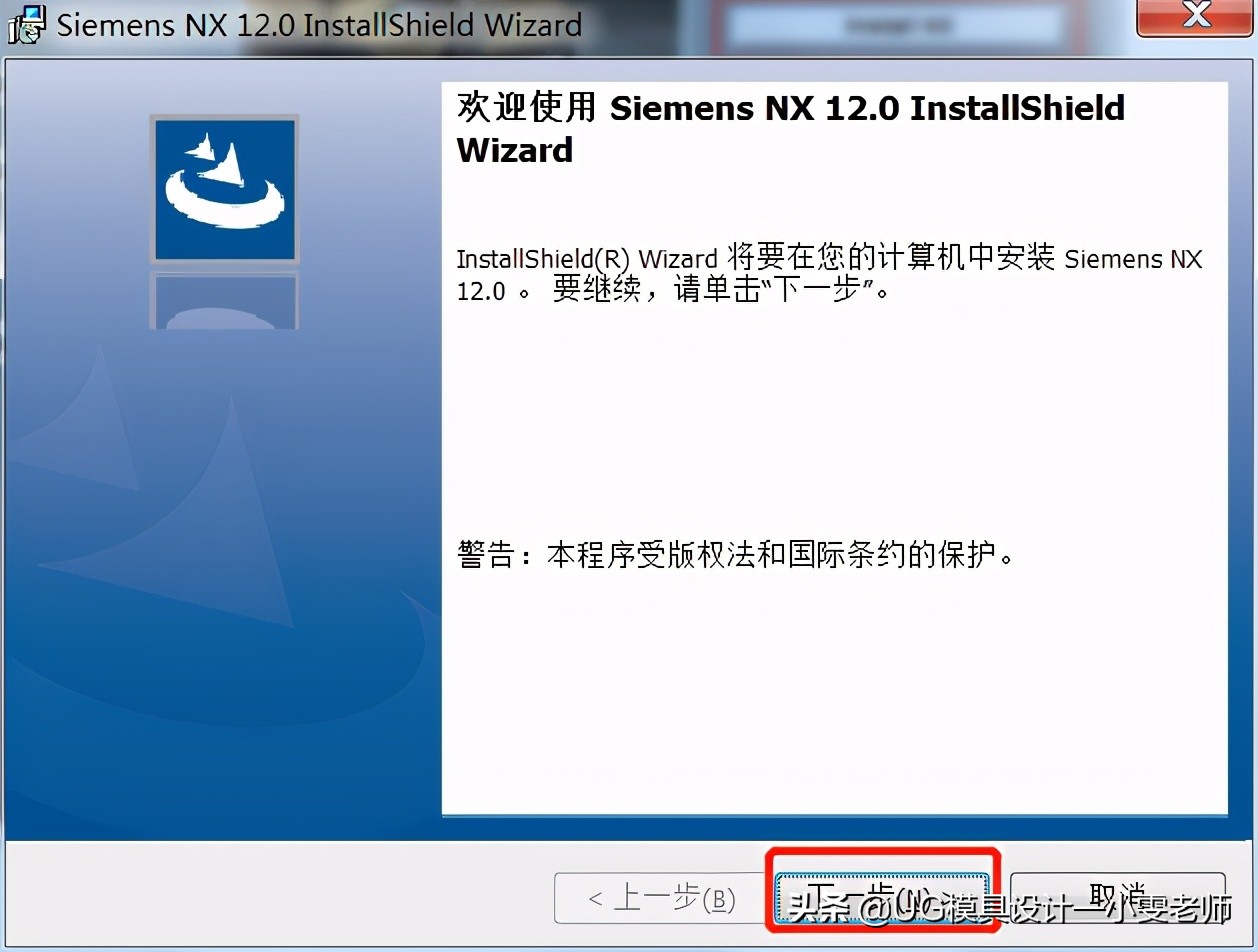The image size is (1258, 952).
Task: Close the InstallShield Wizard window
Action: (1195, 17)
